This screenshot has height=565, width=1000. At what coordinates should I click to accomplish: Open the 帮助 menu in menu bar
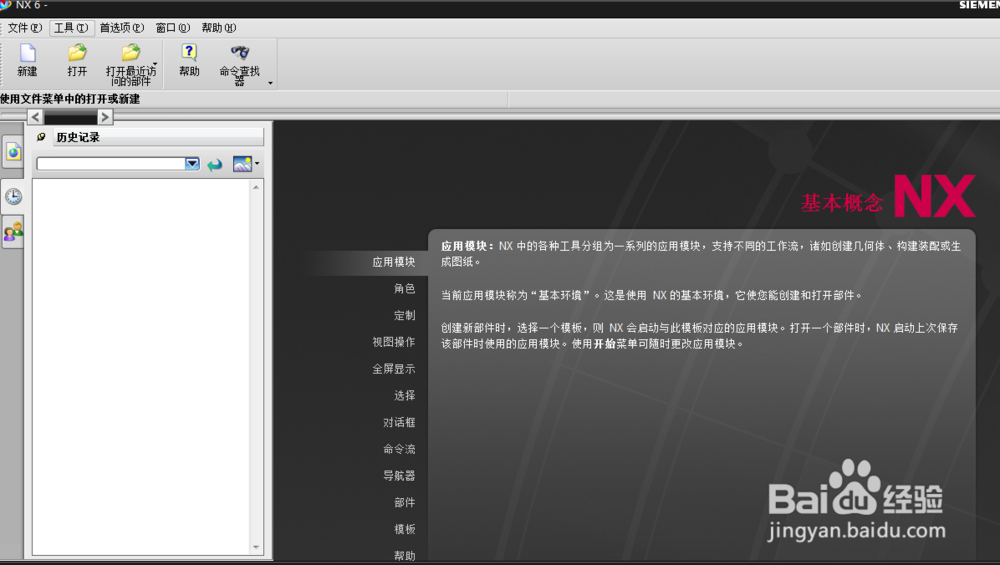tap(219, 28)
